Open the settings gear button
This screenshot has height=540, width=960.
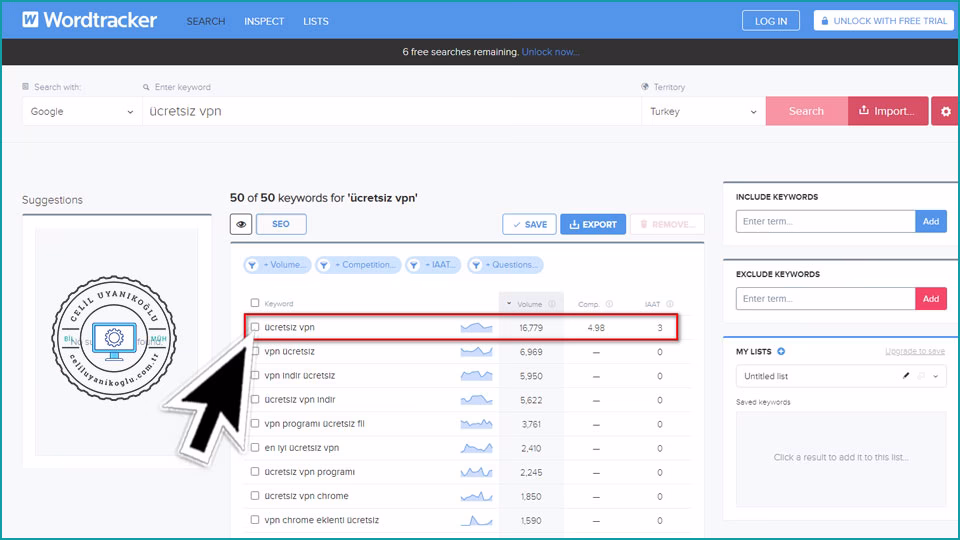[945, 111]
